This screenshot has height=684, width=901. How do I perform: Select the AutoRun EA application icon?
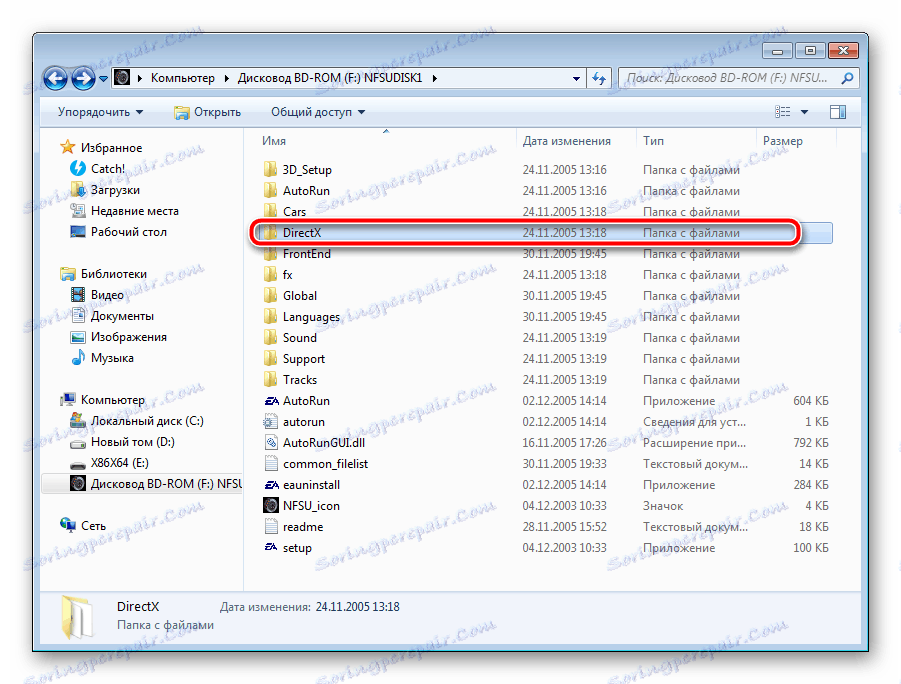coord(271,401)
